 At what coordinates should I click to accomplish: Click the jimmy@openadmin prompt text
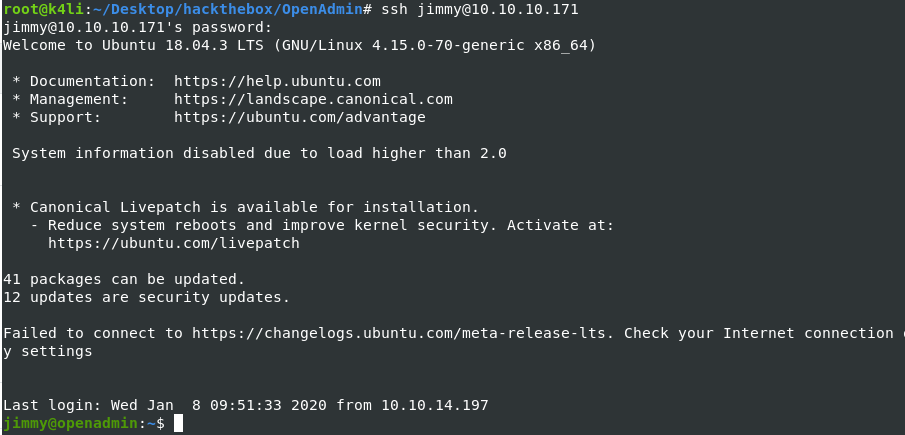click(70, 424)
